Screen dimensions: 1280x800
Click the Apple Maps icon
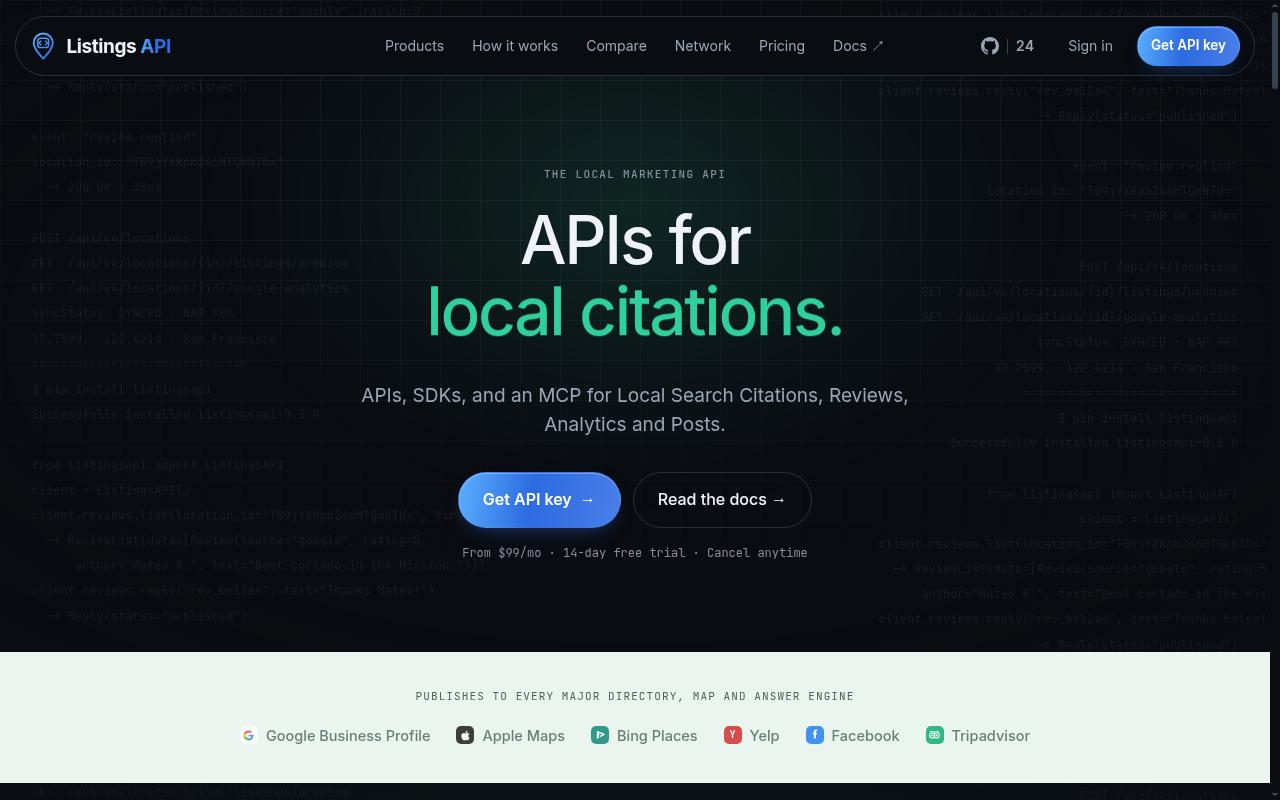pyautogui.click(x=465, y=735)
